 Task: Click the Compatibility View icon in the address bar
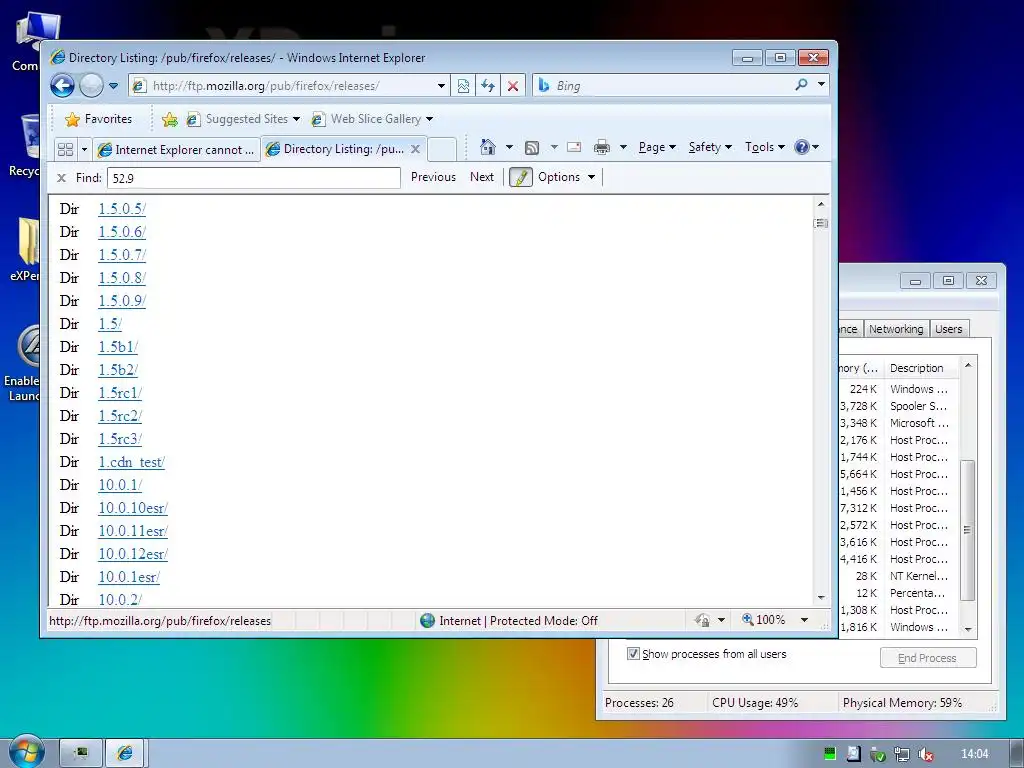(463, 86)
